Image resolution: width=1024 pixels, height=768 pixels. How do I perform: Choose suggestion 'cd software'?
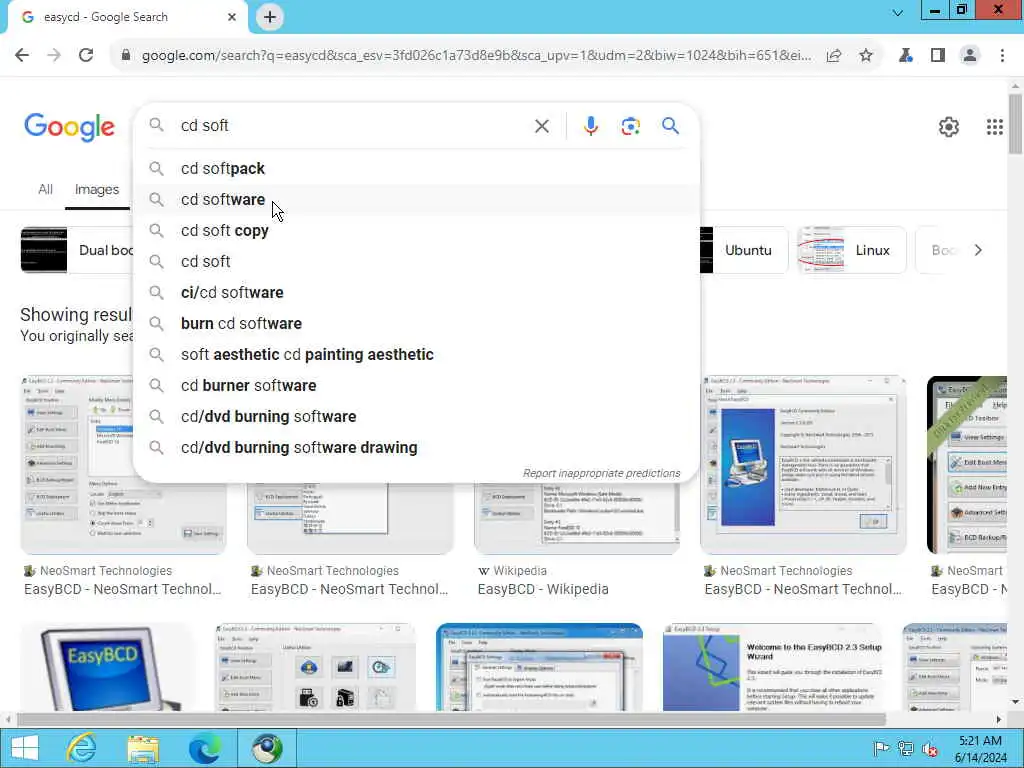[416, 199]
